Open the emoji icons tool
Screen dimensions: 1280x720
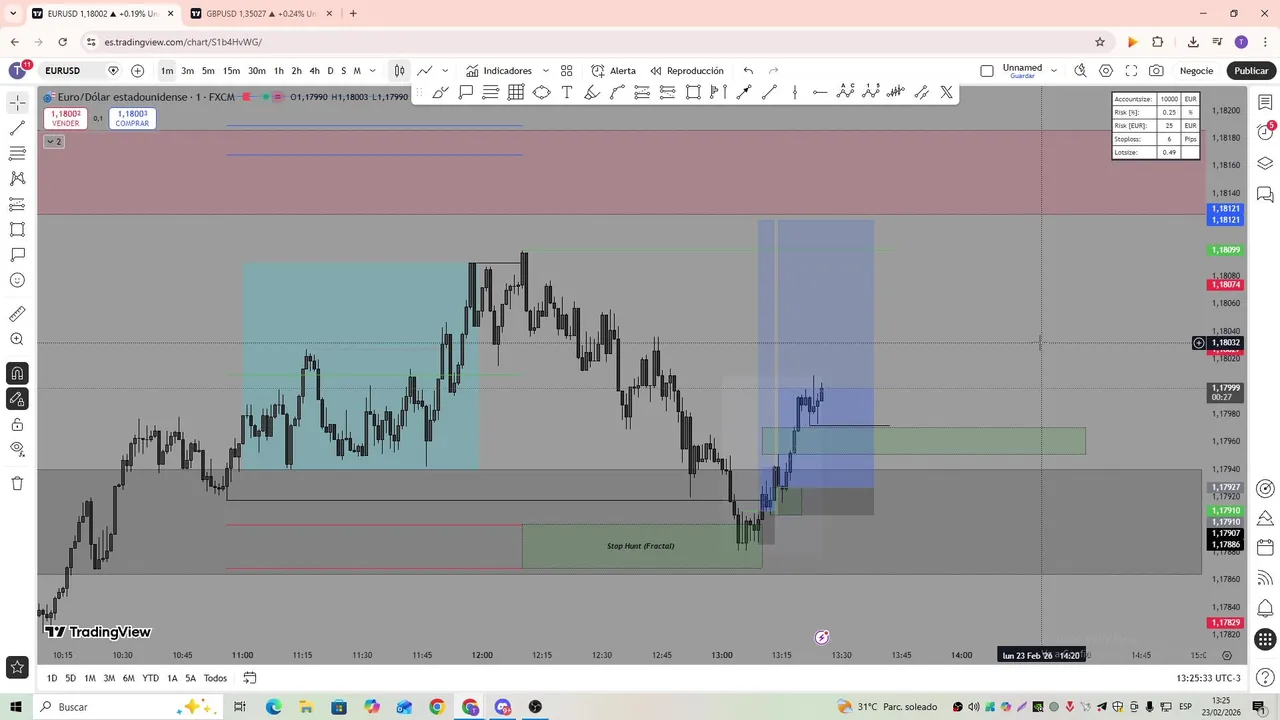17,281
